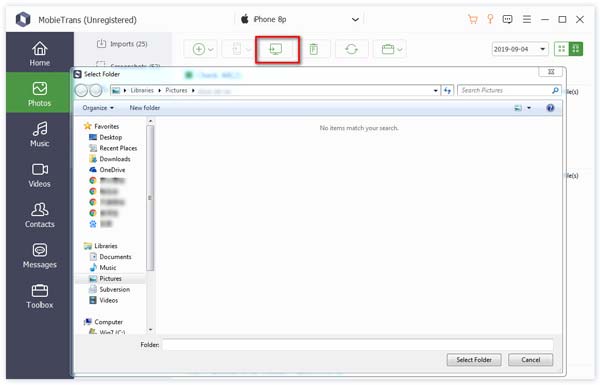This screenshot has width=600, height=385.
Task: Go to Videos section in sidebar
Action: (x=39, y=175)
